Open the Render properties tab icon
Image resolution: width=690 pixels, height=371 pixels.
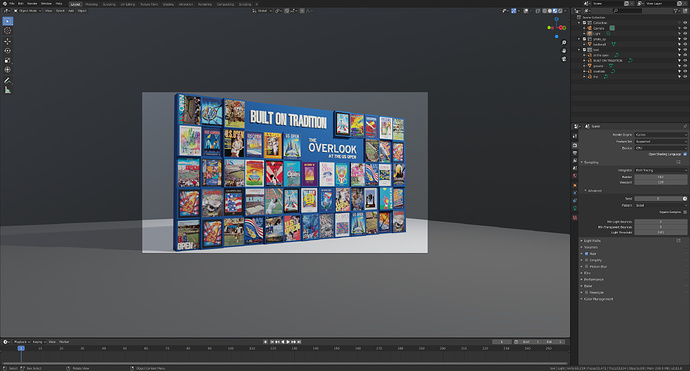[x=575, y=145]
